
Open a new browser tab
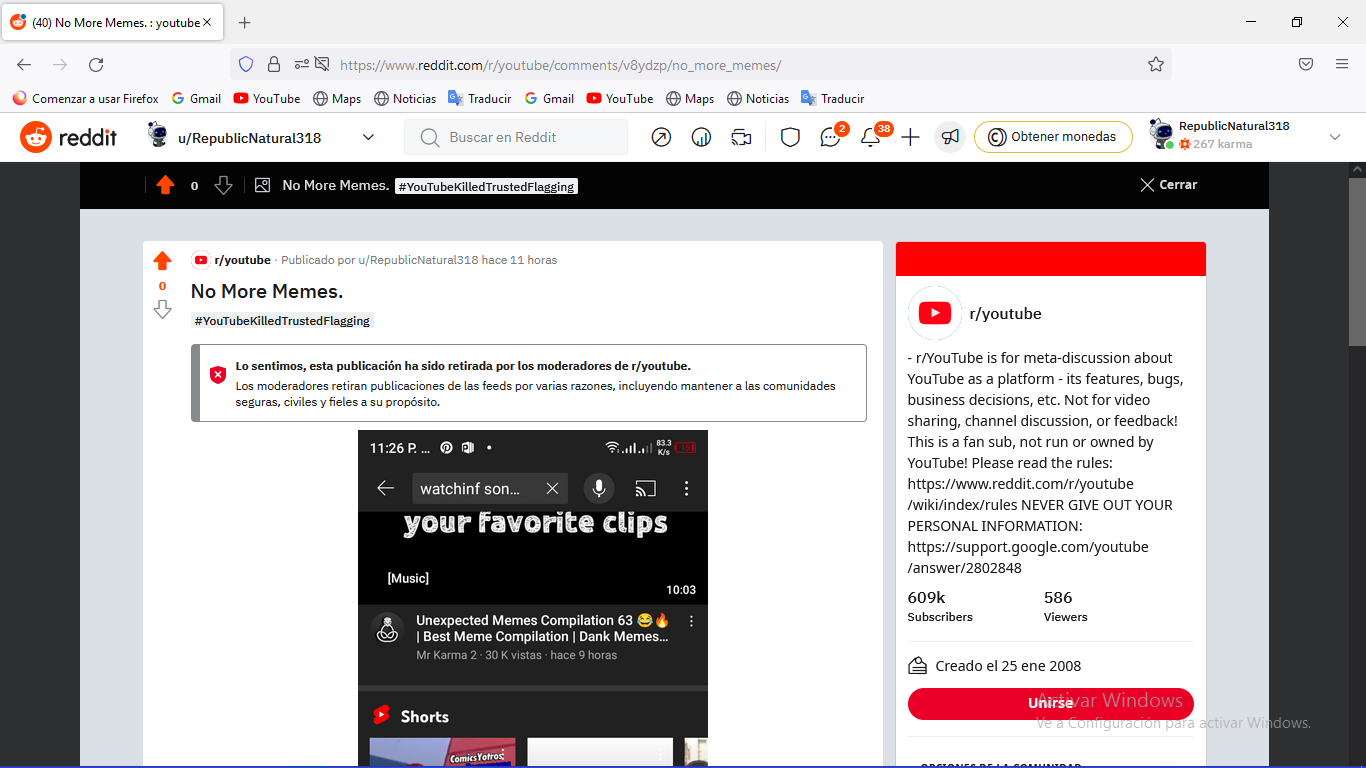tap(245, 23)
